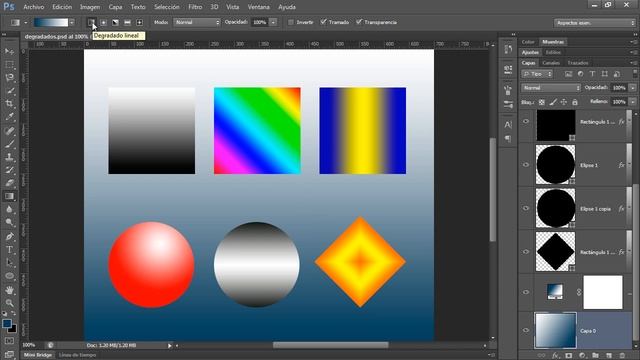Open the layer blend mode Normal dropdown
Image resolution: width=640 pixels, height=360 pixels.
coord(551,88)
